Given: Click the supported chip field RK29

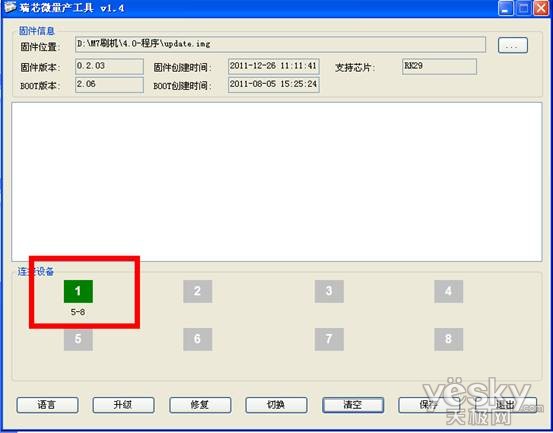Looking at the screenshot, I should (x=439, y=66).
